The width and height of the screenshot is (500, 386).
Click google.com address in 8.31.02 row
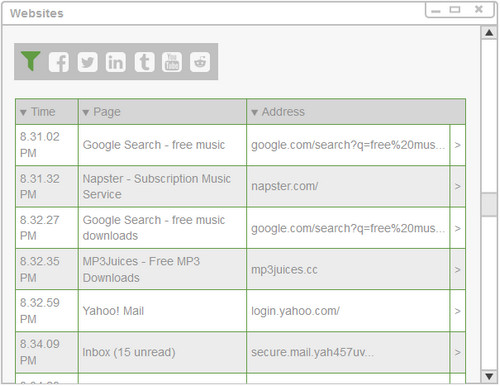click(x=348, y=145)
